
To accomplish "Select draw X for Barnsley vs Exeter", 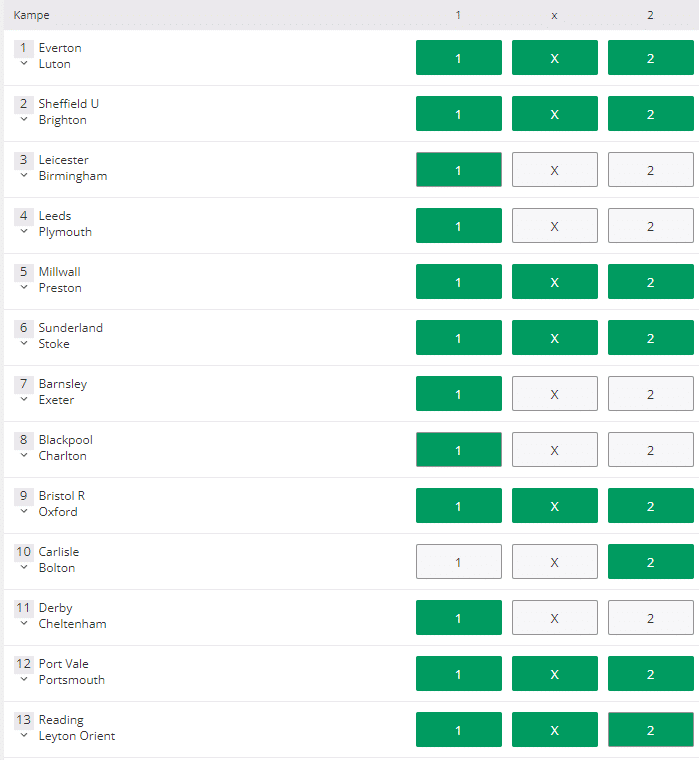I will coord(555,394).
